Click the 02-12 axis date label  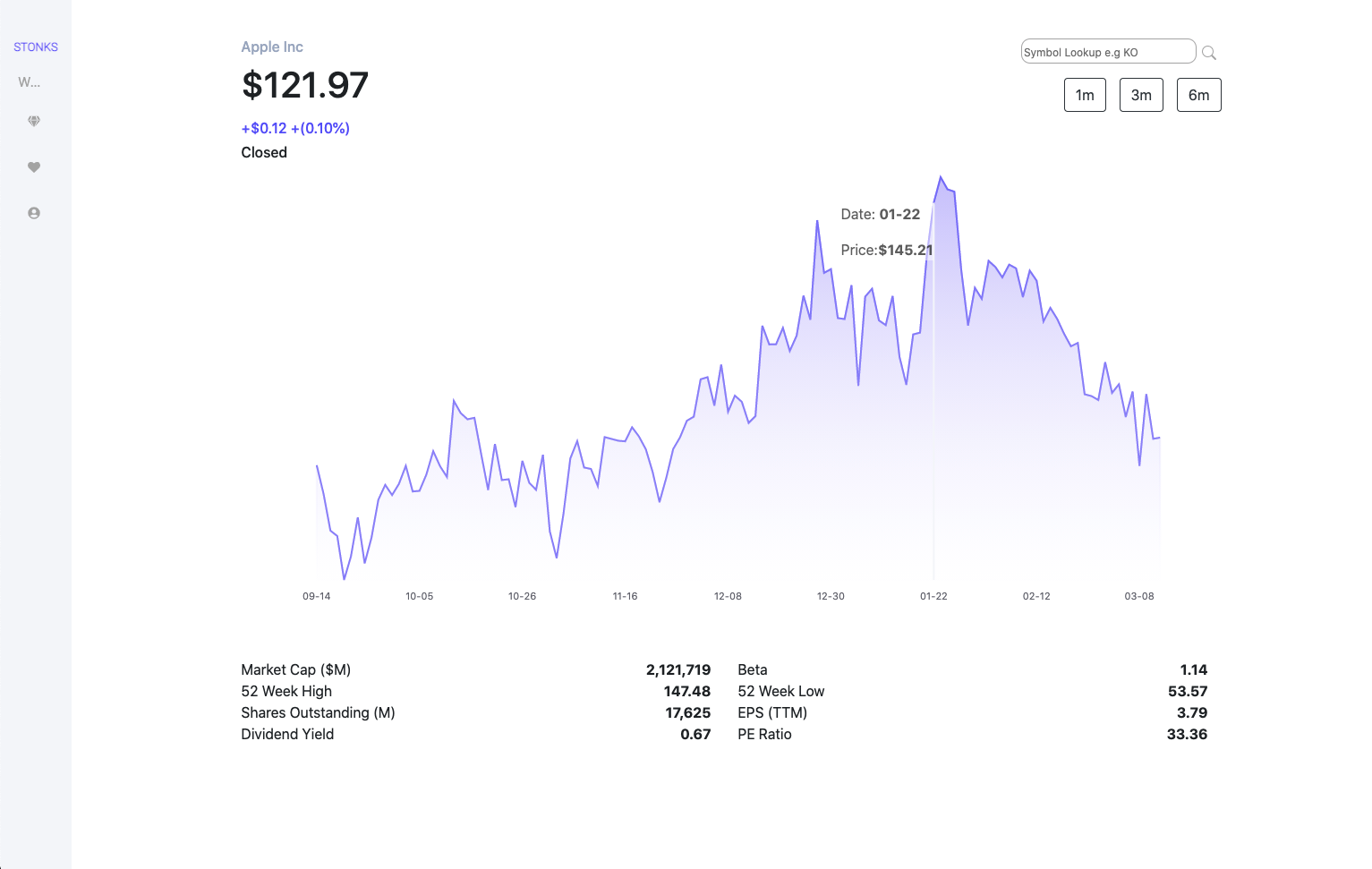(x=1036, y=596)
